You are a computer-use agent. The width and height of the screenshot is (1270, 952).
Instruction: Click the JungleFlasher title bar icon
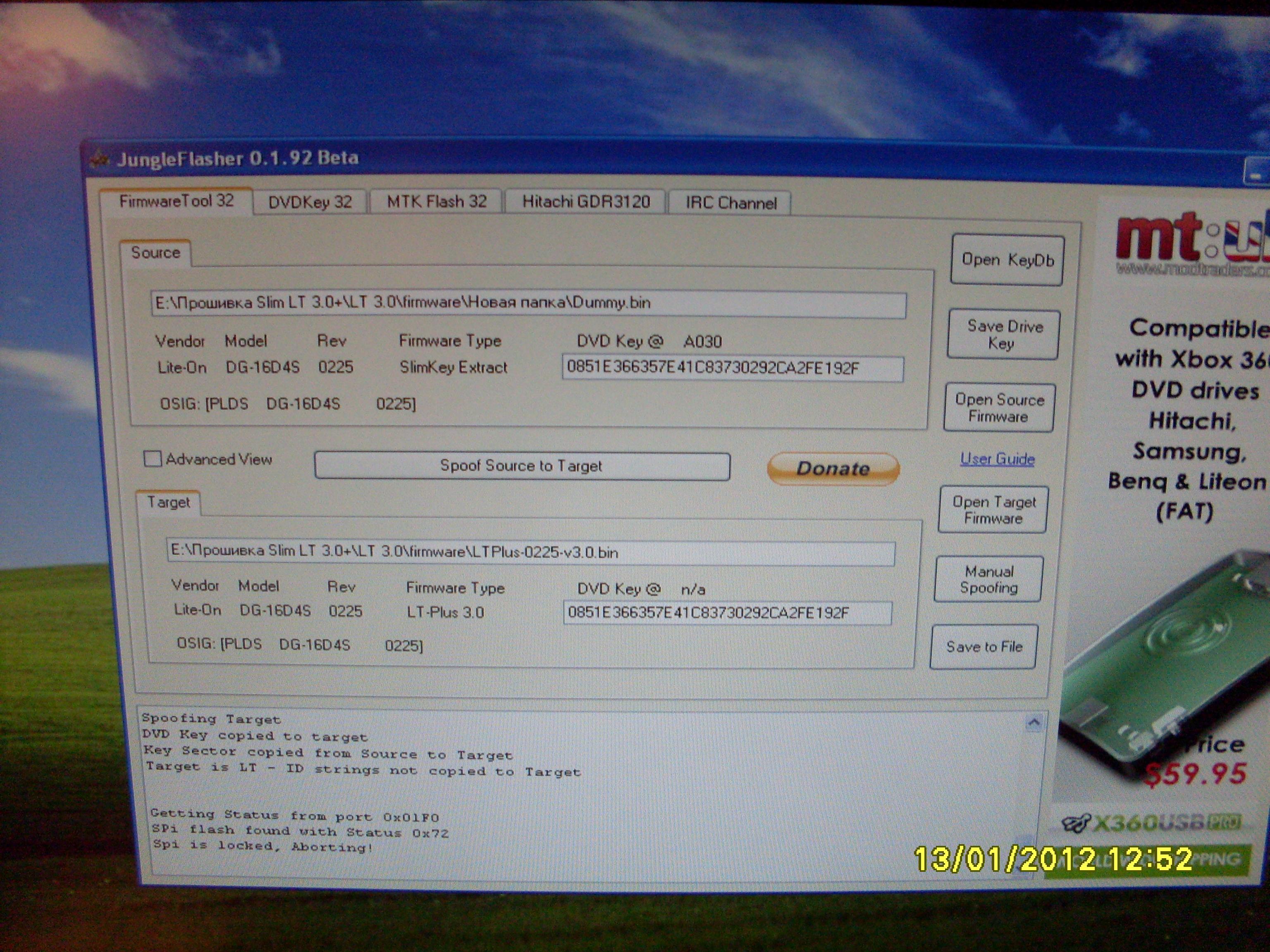tap(100, 160)
